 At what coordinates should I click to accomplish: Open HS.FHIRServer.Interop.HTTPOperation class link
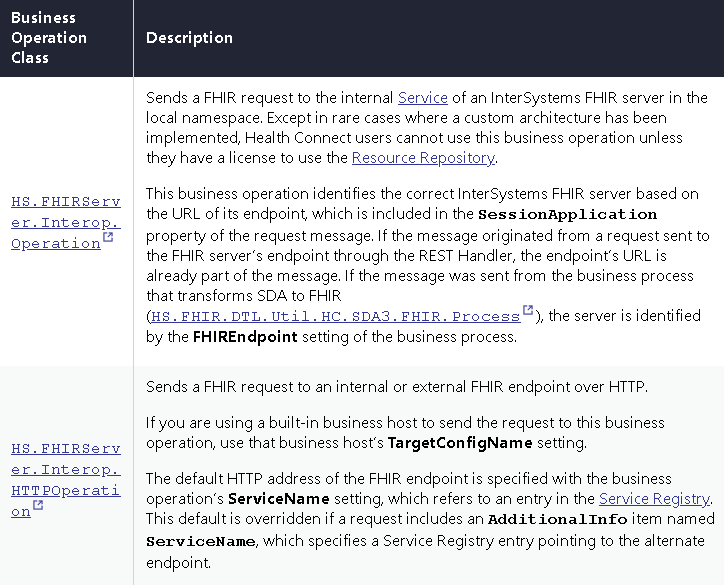pos(65,480)
